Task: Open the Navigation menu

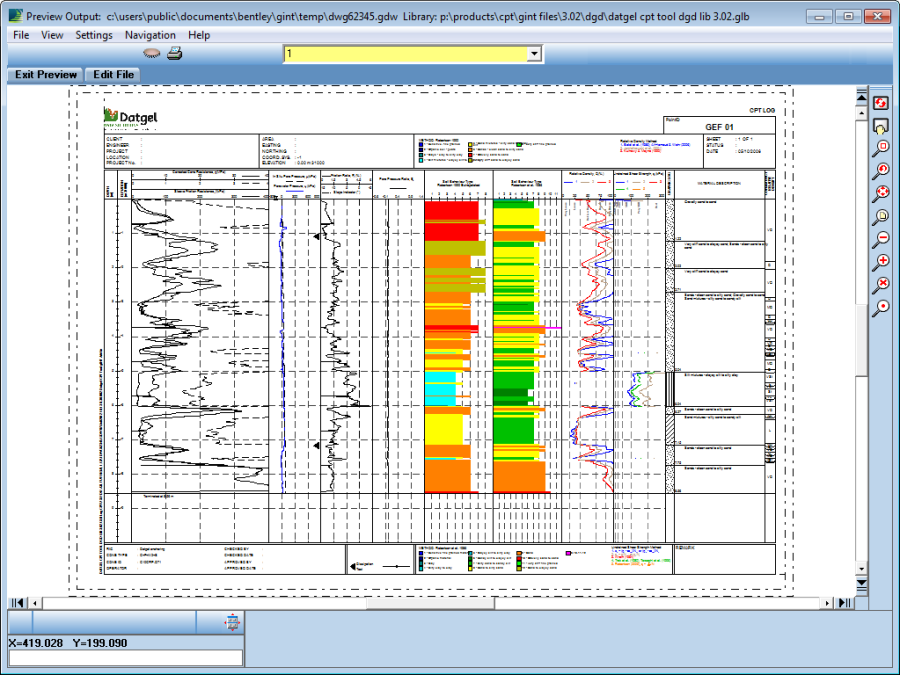Action: [150, 35]
